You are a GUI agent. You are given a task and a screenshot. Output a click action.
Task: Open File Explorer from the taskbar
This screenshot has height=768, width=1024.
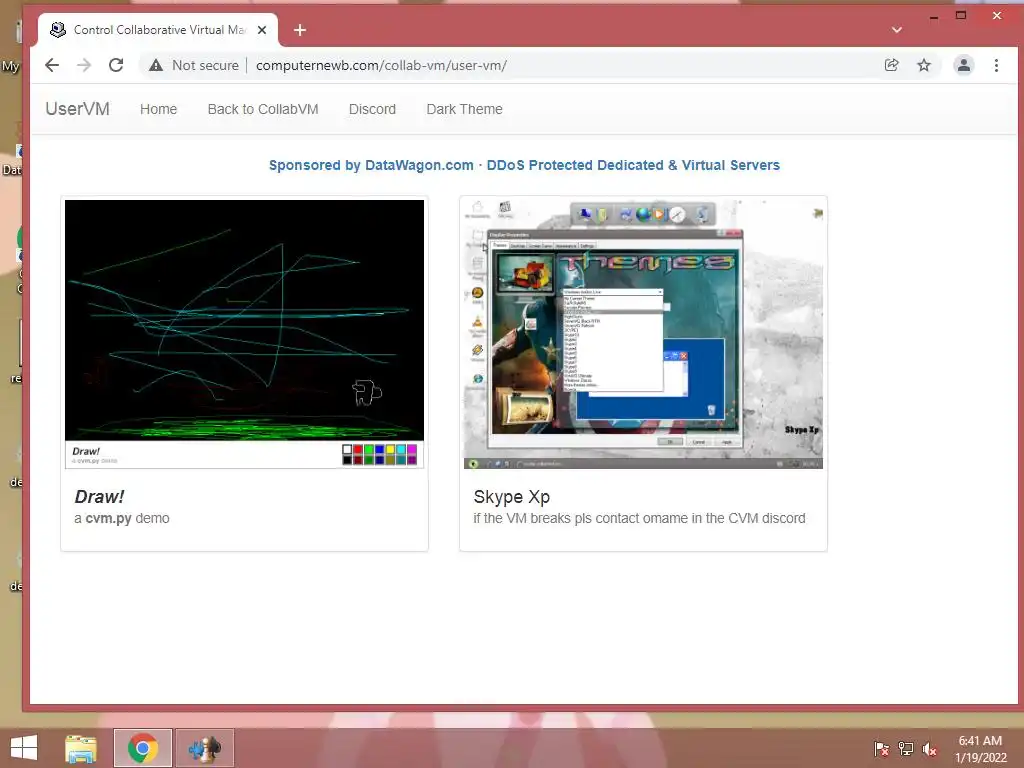click(x=81, y=748)
